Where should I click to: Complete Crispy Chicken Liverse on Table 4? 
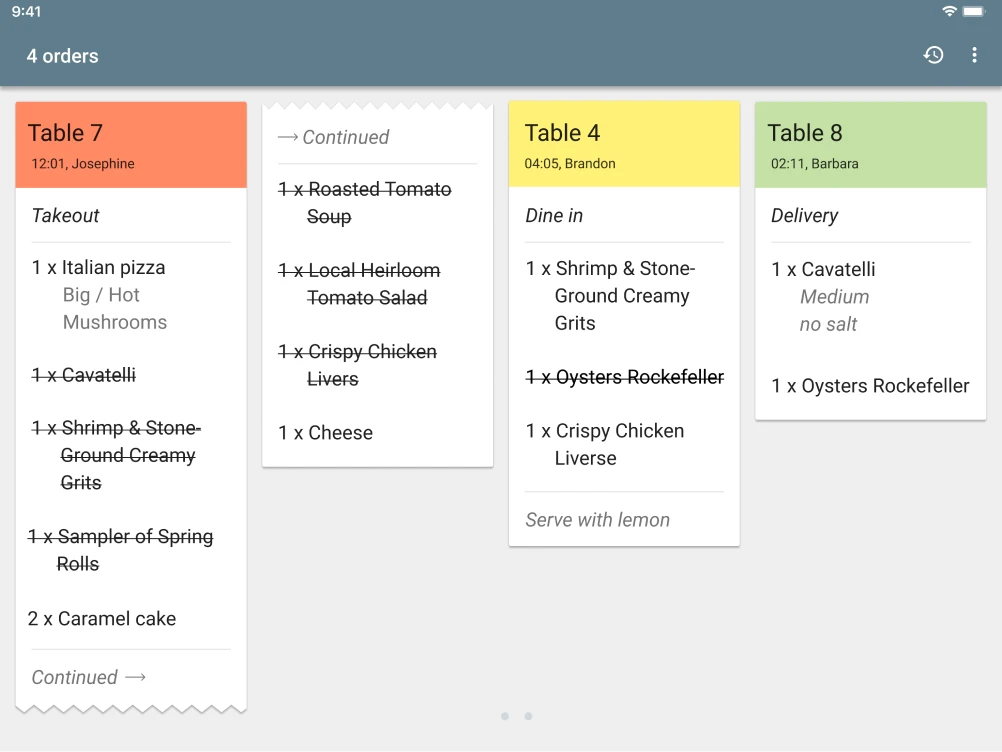606,445
